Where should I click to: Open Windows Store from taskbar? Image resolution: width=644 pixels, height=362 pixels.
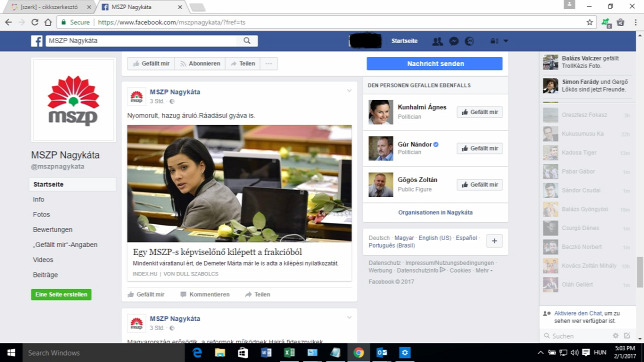point(243,353)
